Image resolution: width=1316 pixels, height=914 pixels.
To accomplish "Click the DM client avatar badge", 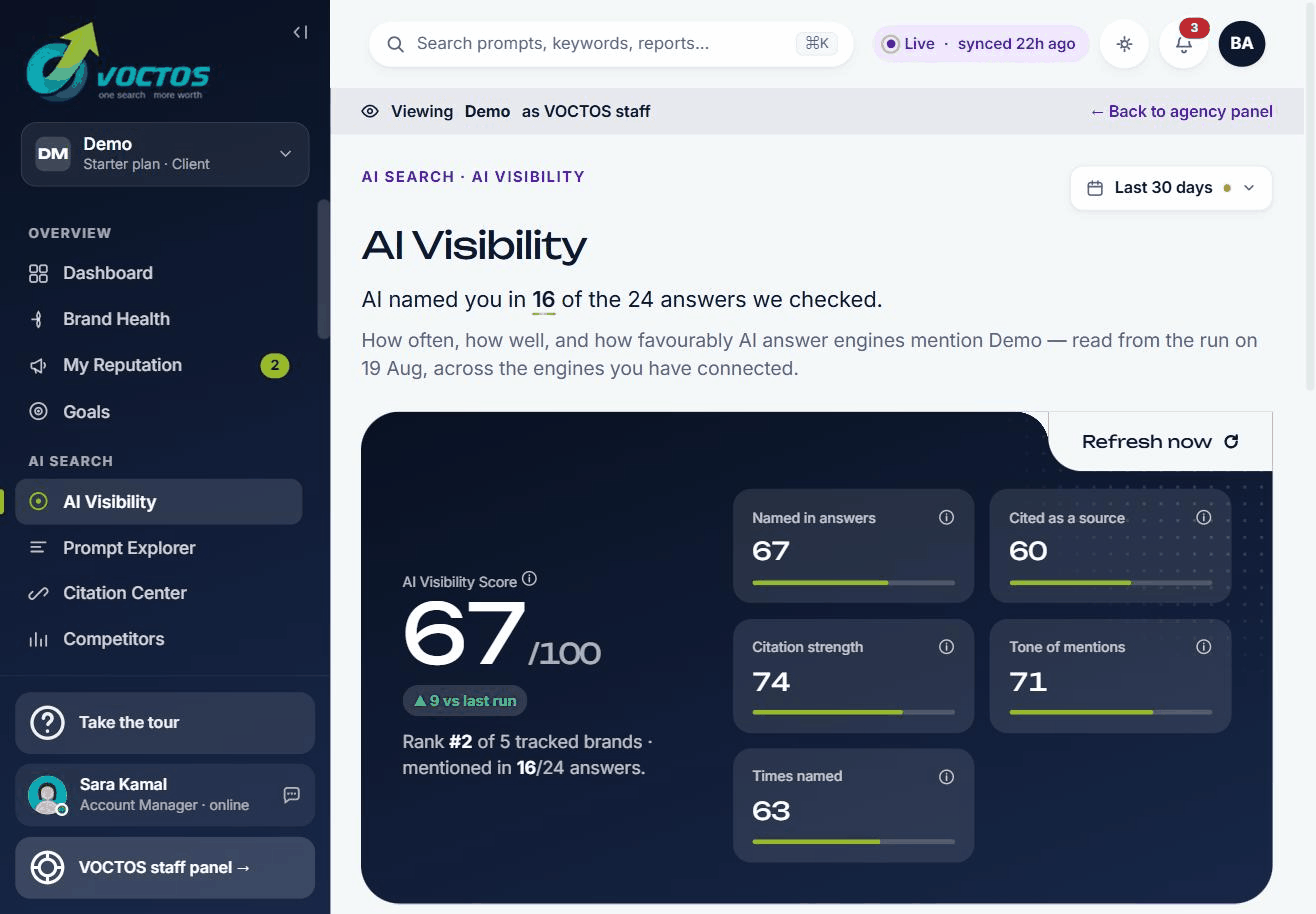I will pos(53,154).
